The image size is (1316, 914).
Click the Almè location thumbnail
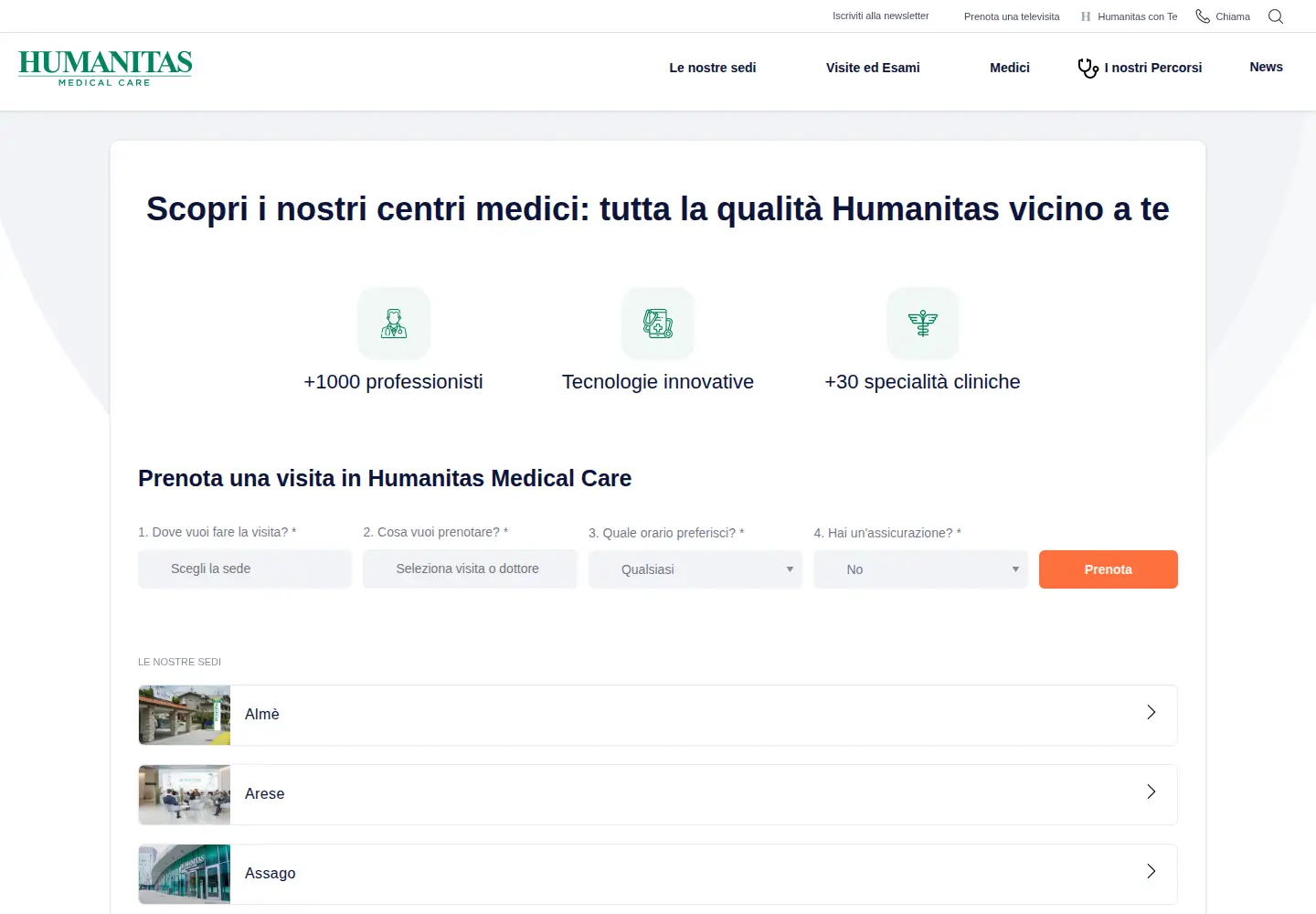tap(185, 715)
